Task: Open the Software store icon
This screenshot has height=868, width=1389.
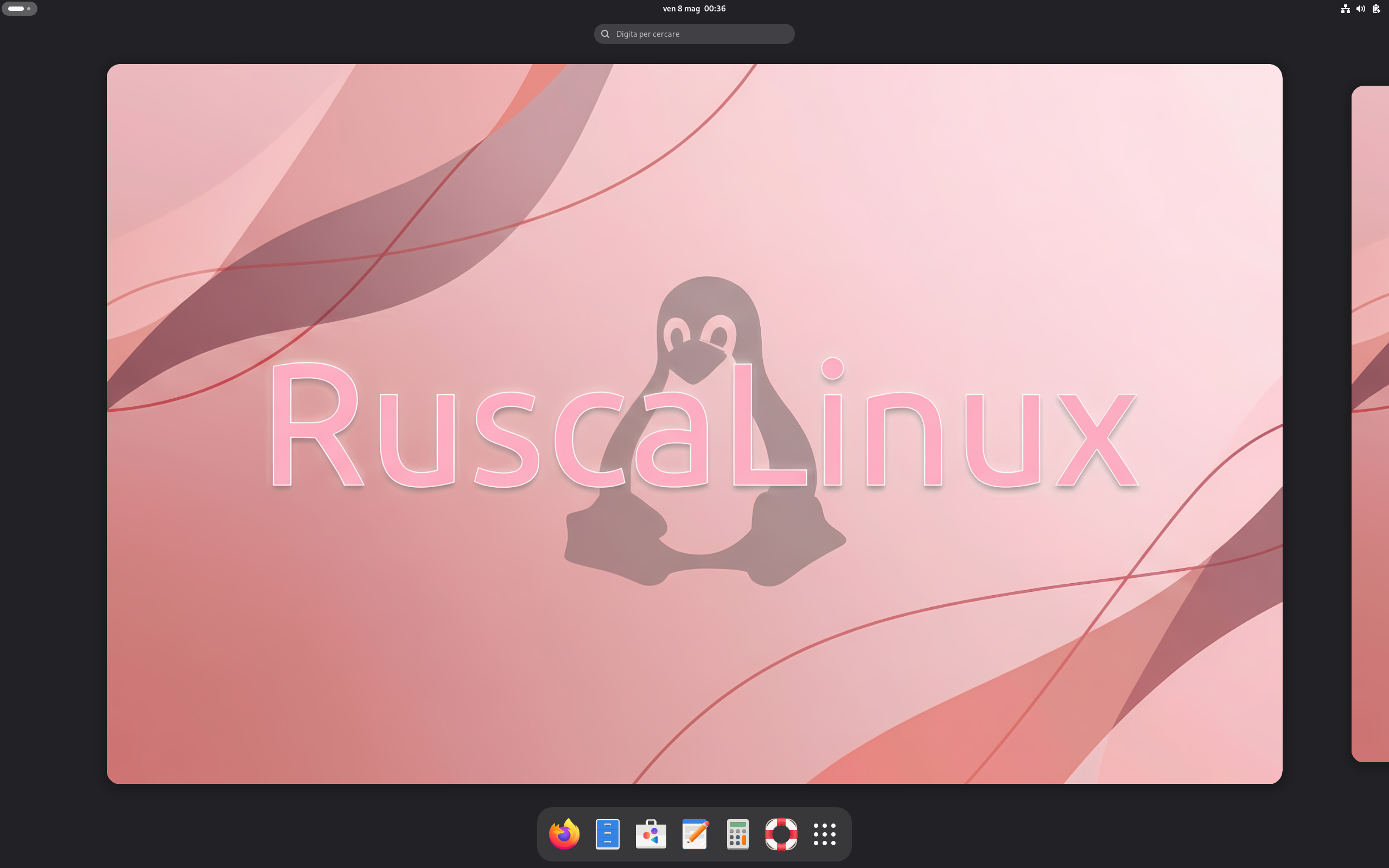Action: (x=651, y=834)
